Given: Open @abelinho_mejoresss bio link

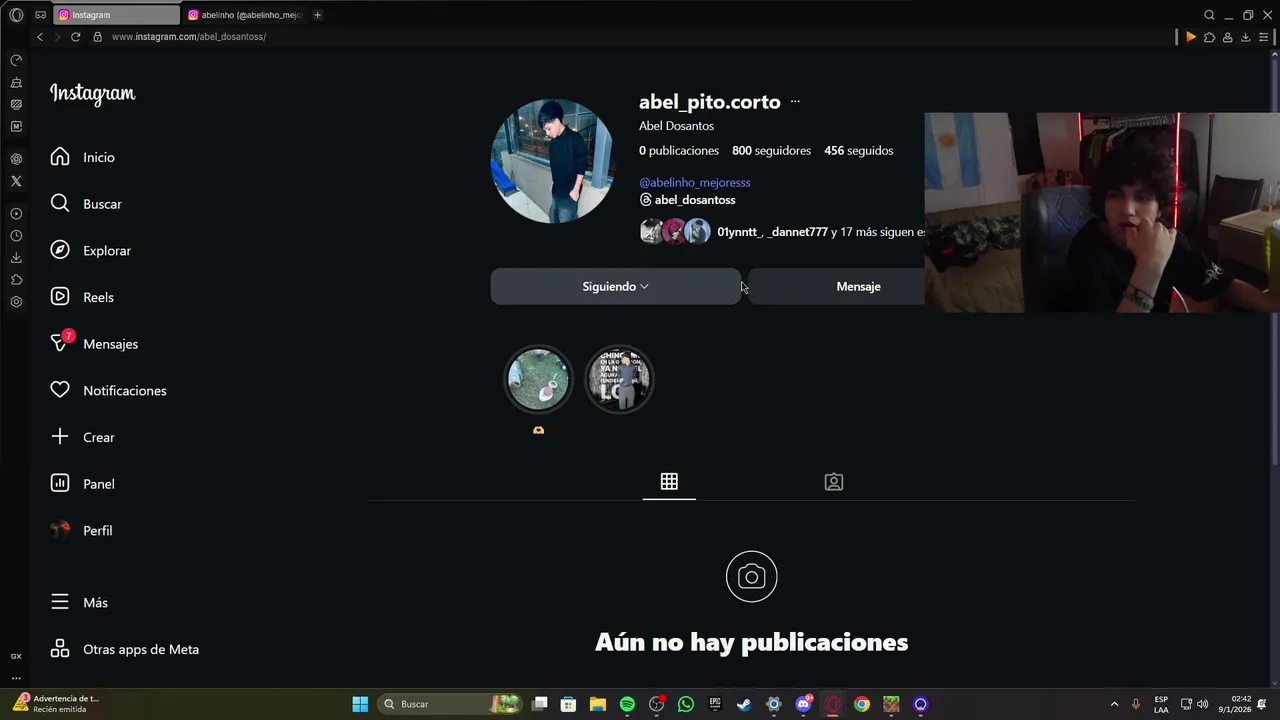Looking at the screenshot, I should 695,182.
